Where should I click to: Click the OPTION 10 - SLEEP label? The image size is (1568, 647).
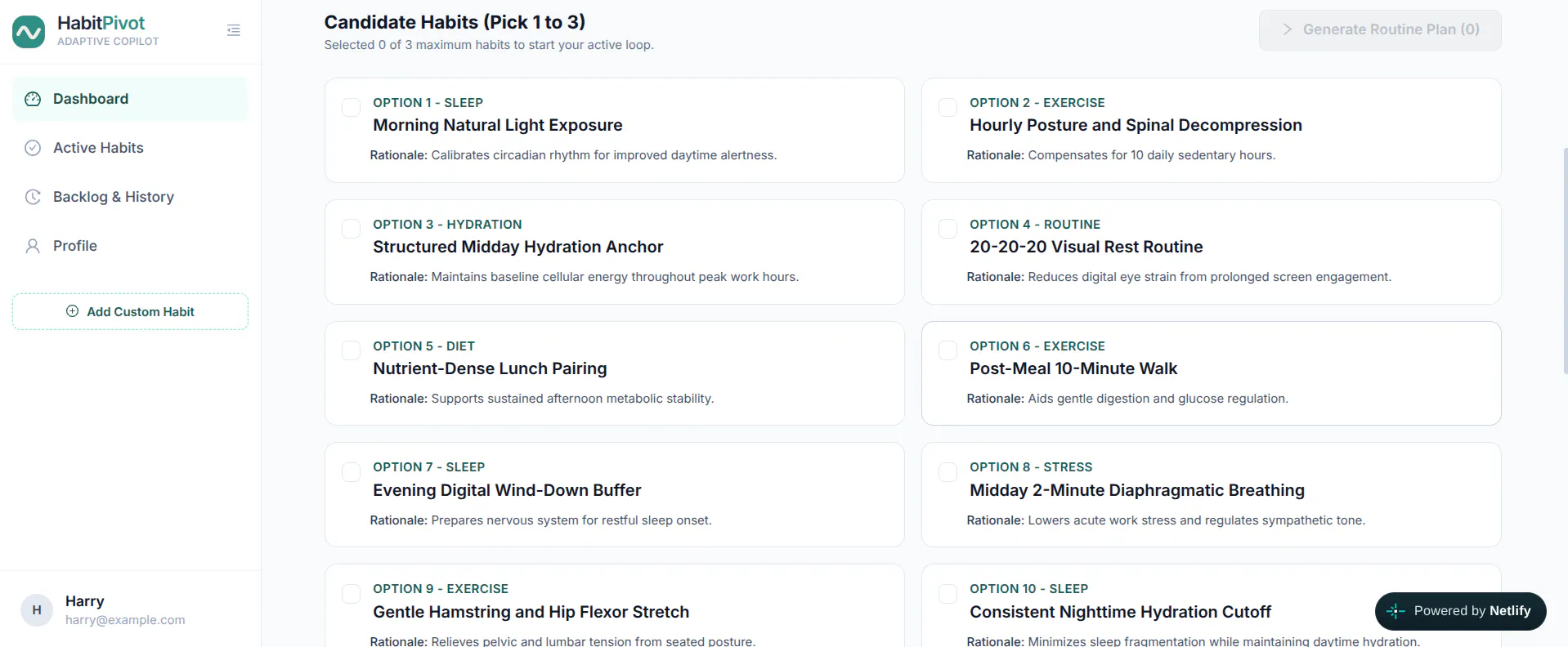coord(1029,589)
